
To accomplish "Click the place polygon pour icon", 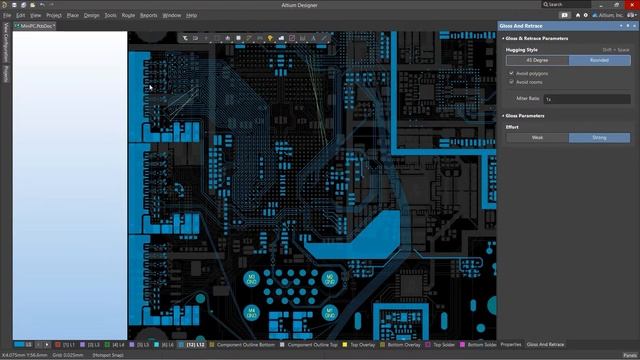I will pos(281,38).
